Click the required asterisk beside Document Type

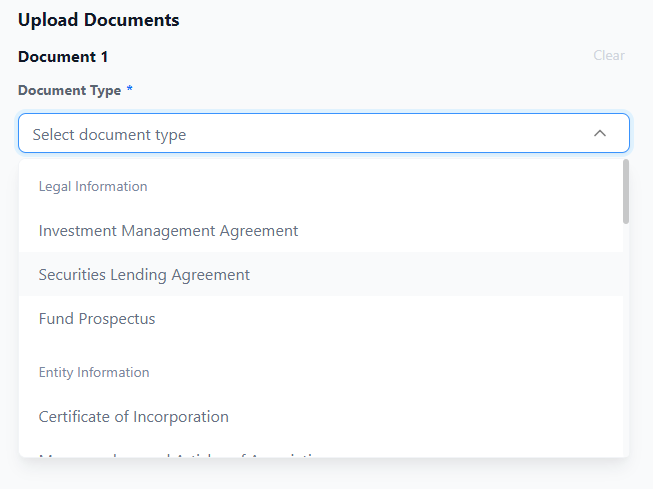(x=129, y=90)
